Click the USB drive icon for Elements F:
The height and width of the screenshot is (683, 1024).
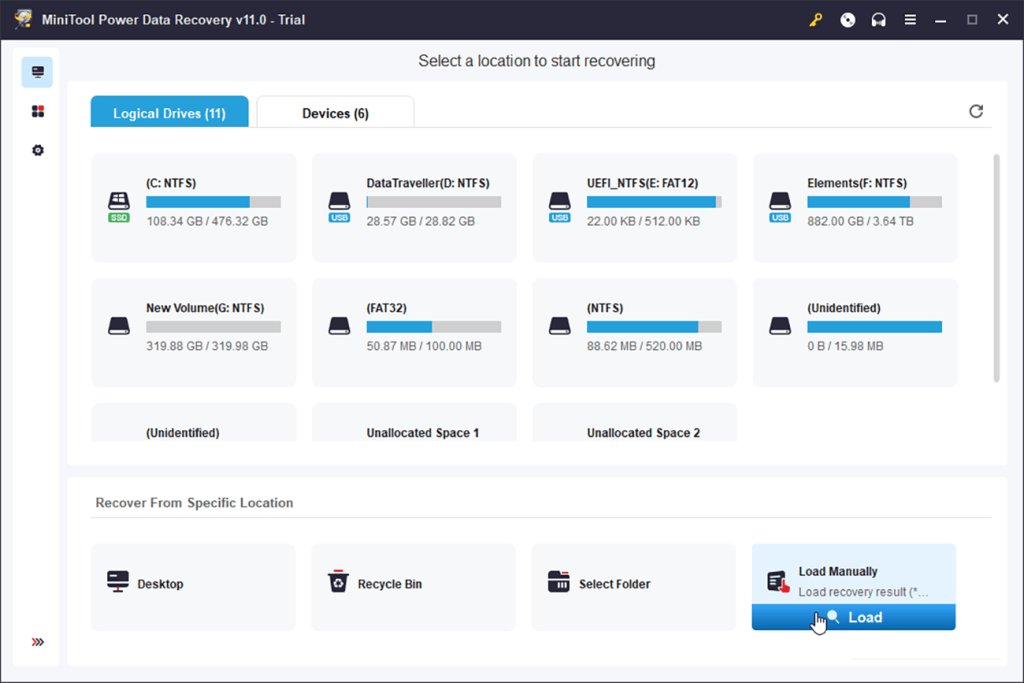coord(780,207)
